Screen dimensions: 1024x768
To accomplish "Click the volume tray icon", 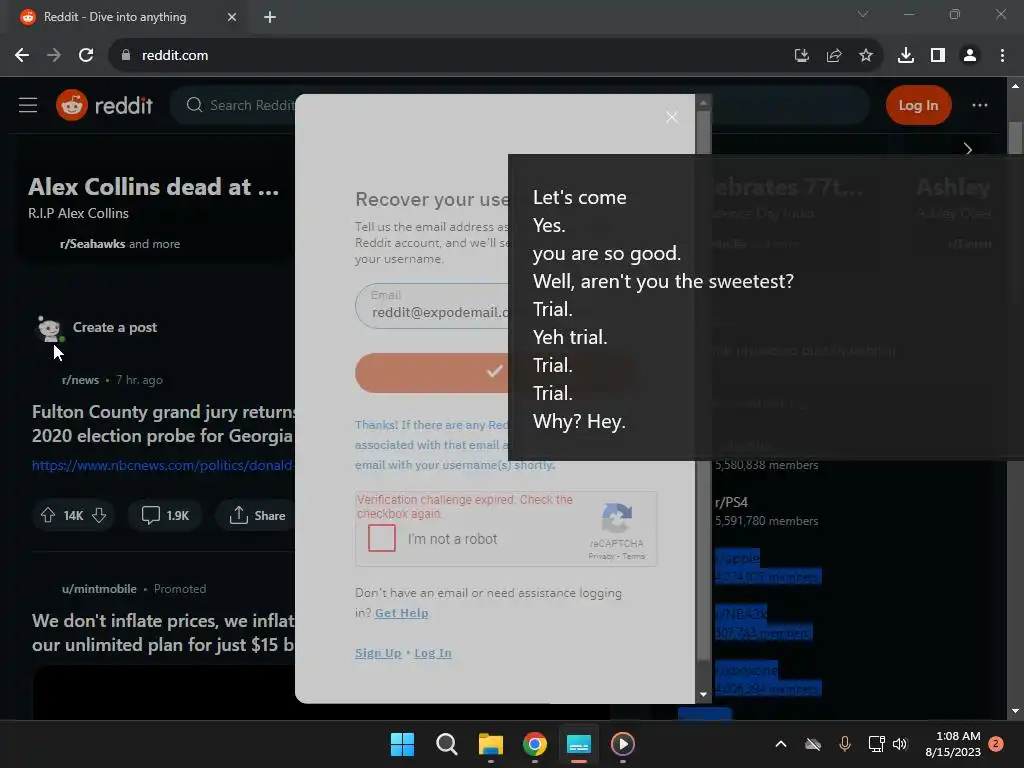I will (x=900, y=744).
